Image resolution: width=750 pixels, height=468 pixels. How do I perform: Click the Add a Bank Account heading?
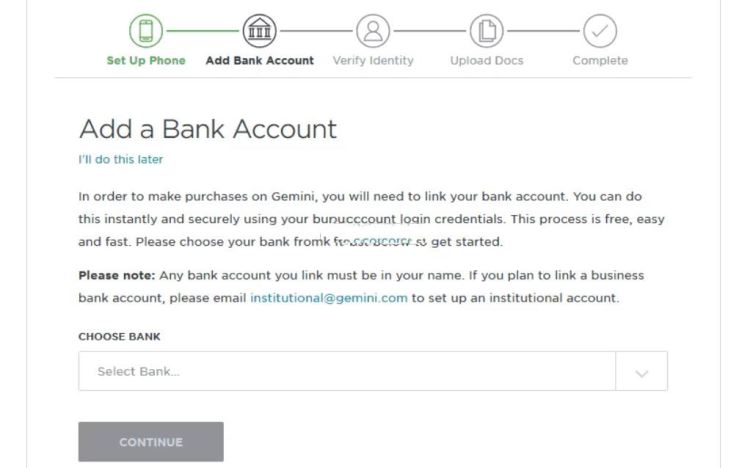point(208,129)
